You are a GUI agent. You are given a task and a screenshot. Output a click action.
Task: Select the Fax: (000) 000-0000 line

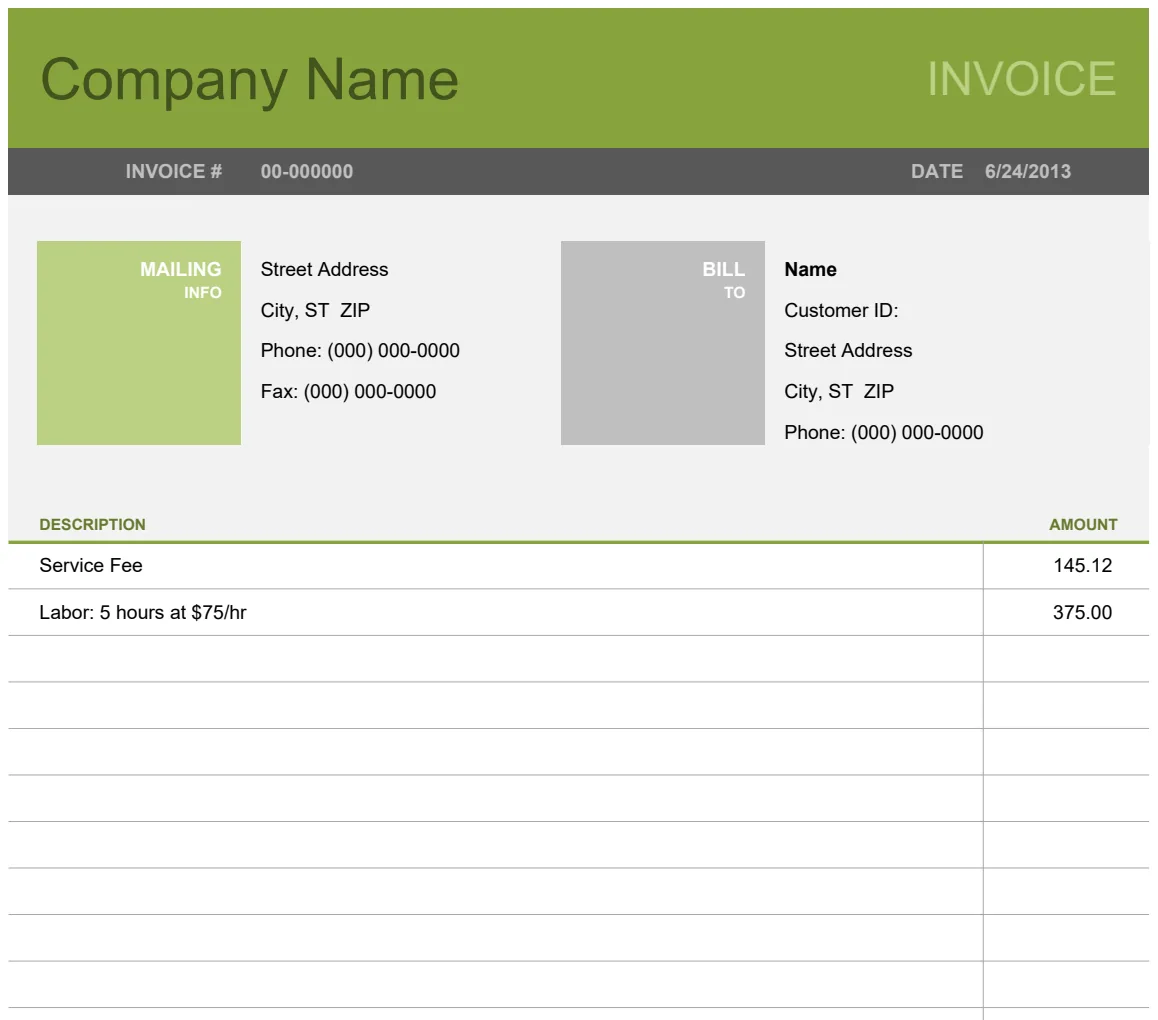tap(348, 391)
